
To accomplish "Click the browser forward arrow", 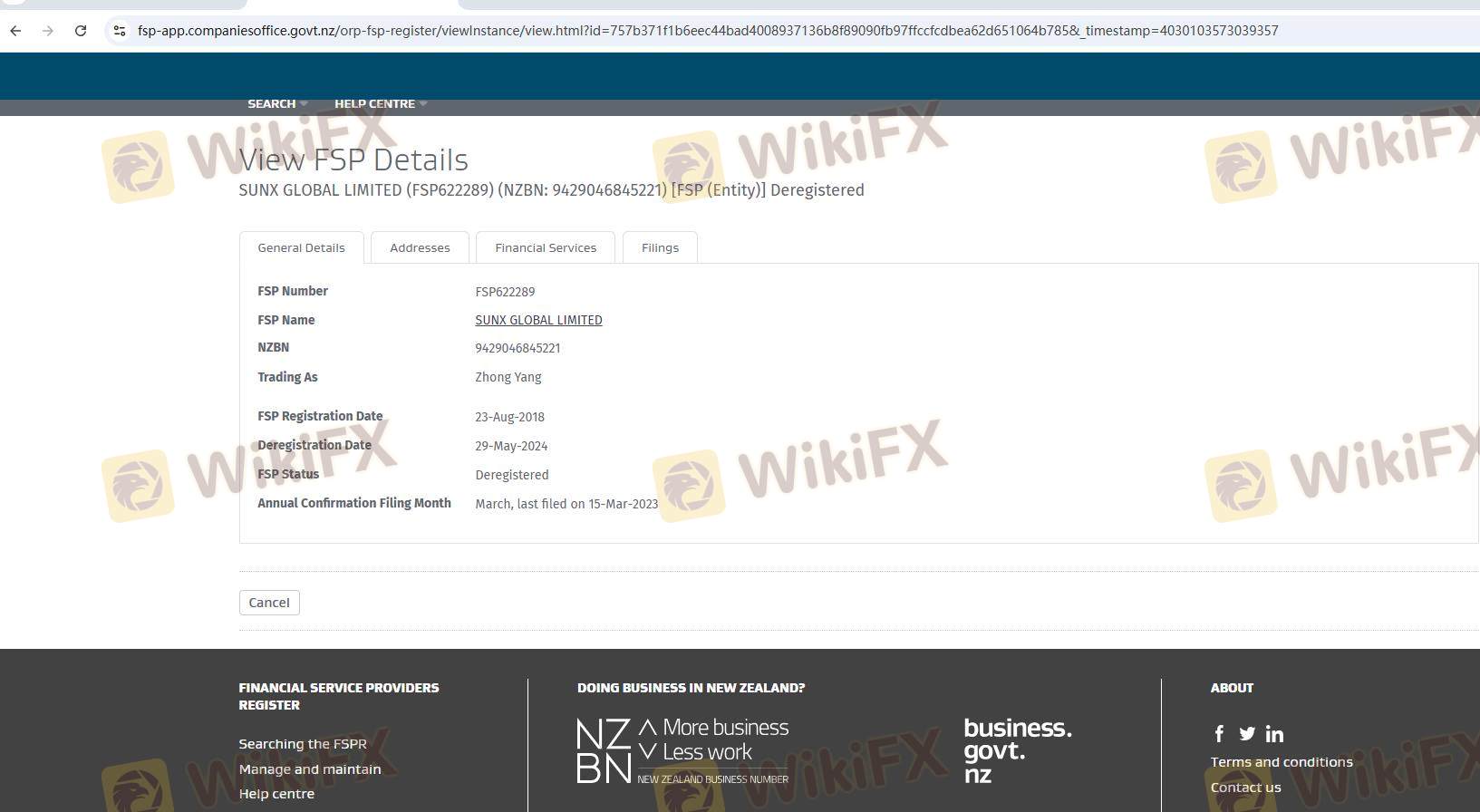I will click(48, 31).
